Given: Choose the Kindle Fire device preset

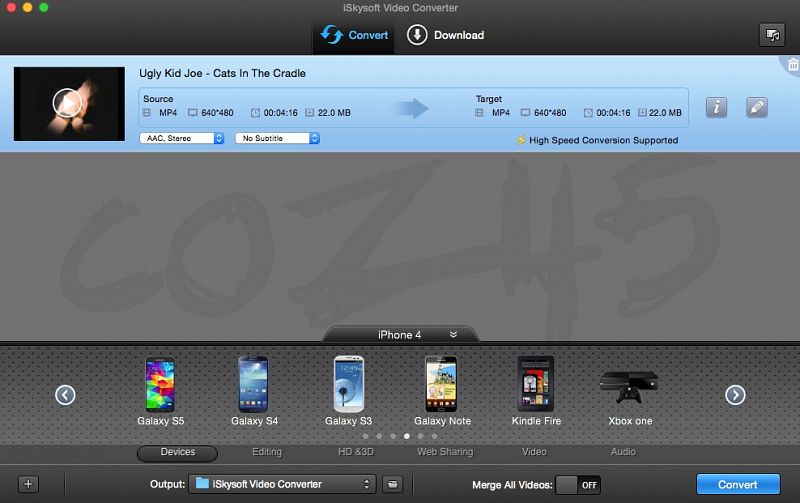Looking at the screenshot, I should tap(536, 384).
